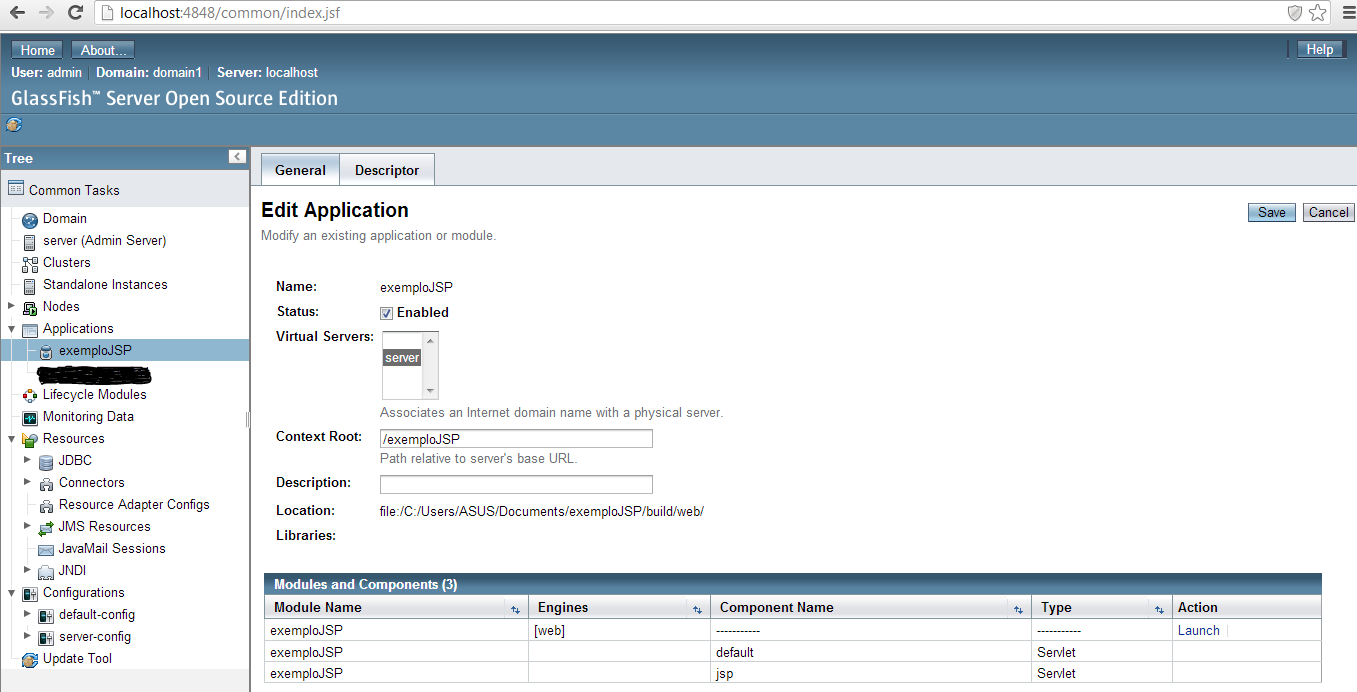
Task: Launch the exemploJSP web module
Action: click(1199, 631)
